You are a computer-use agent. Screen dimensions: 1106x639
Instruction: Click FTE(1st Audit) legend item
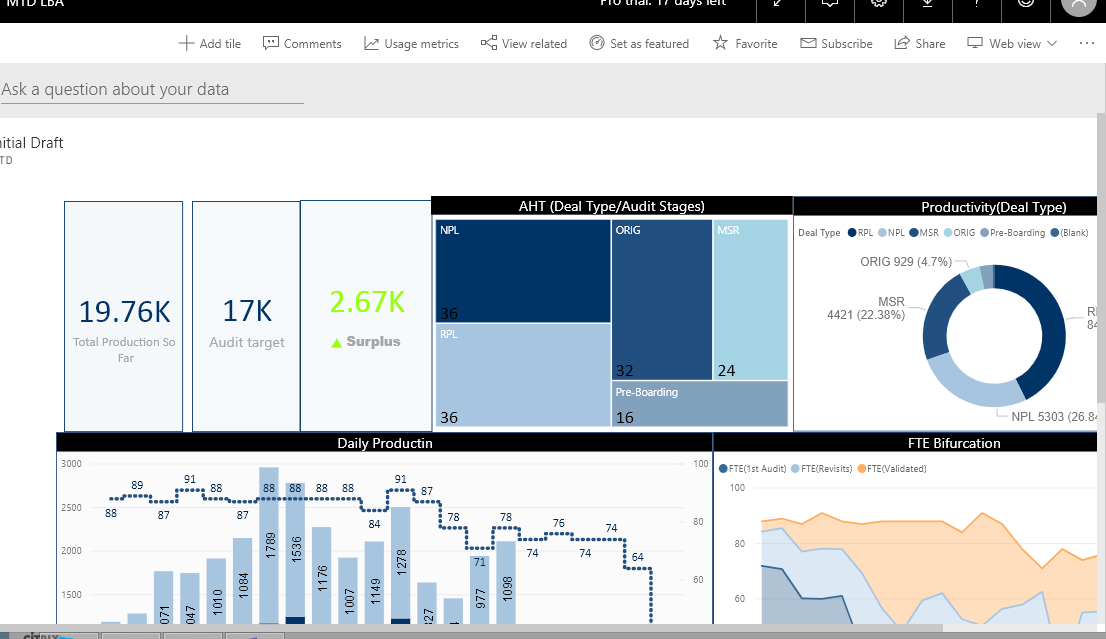752,468
